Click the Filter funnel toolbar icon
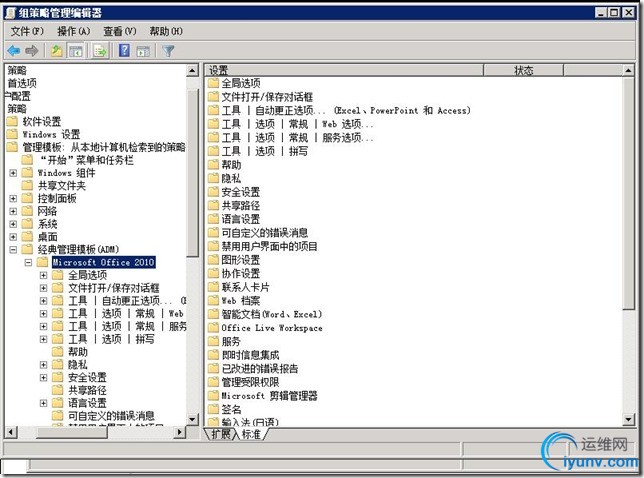Screen dimensions: 644x478 click(x=168, y=51)
